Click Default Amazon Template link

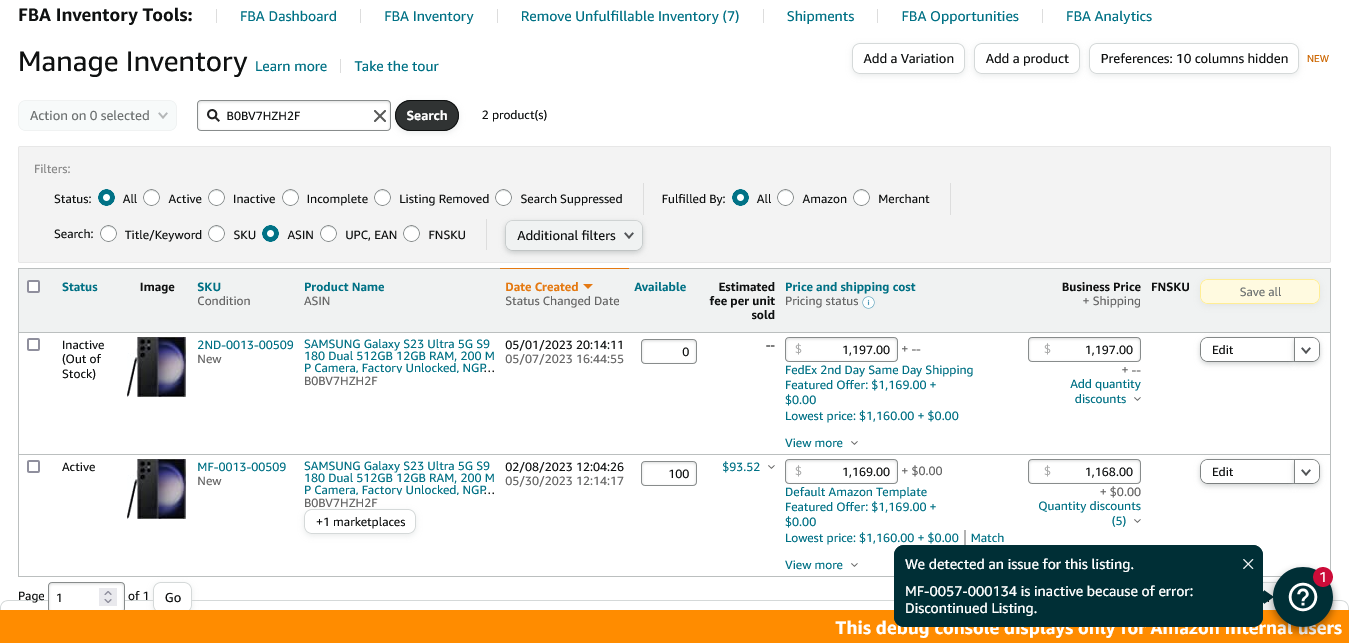click(856, 492)
